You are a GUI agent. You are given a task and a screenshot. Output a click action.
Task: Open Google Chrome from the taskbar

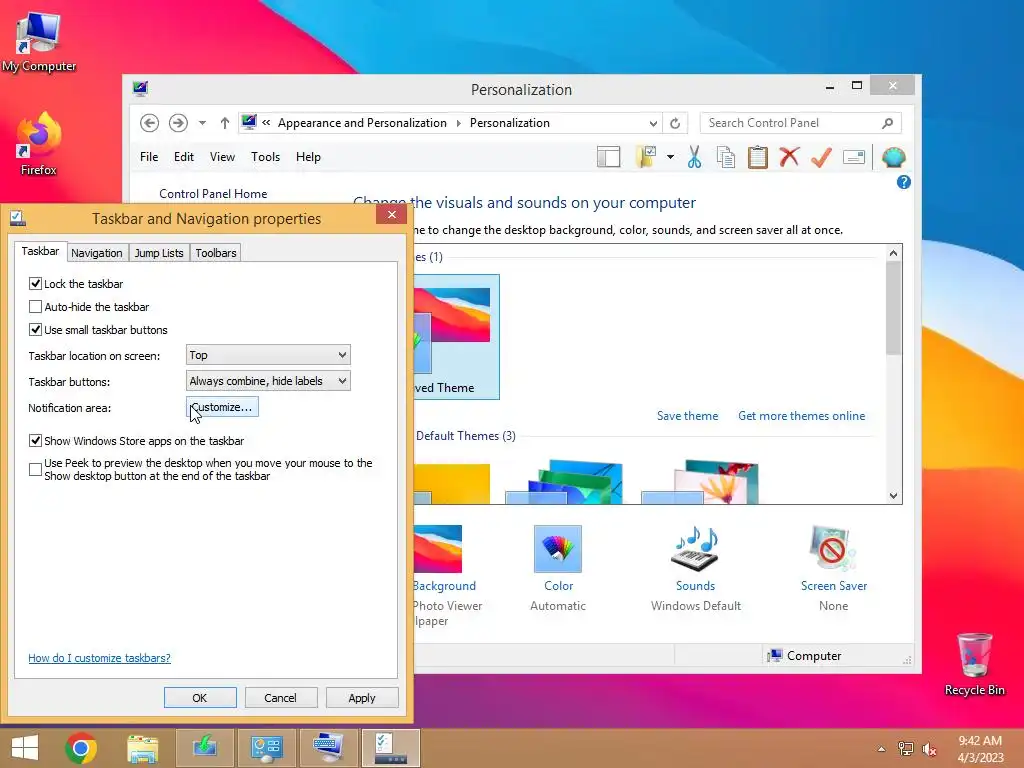[81, 748]
